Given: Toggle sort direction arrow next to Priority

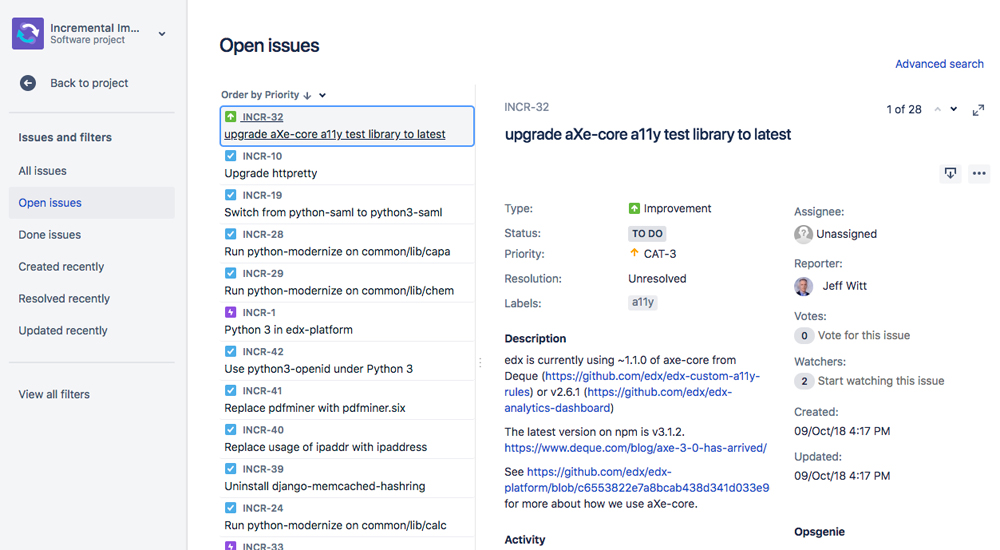Looking at the screenshot, I should [x=307, y=95].
